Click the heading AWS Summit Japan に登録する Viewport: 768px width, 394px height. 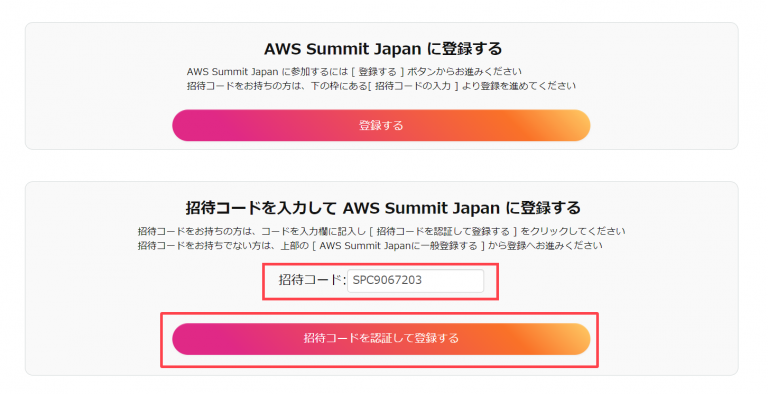tap(383, 49)
